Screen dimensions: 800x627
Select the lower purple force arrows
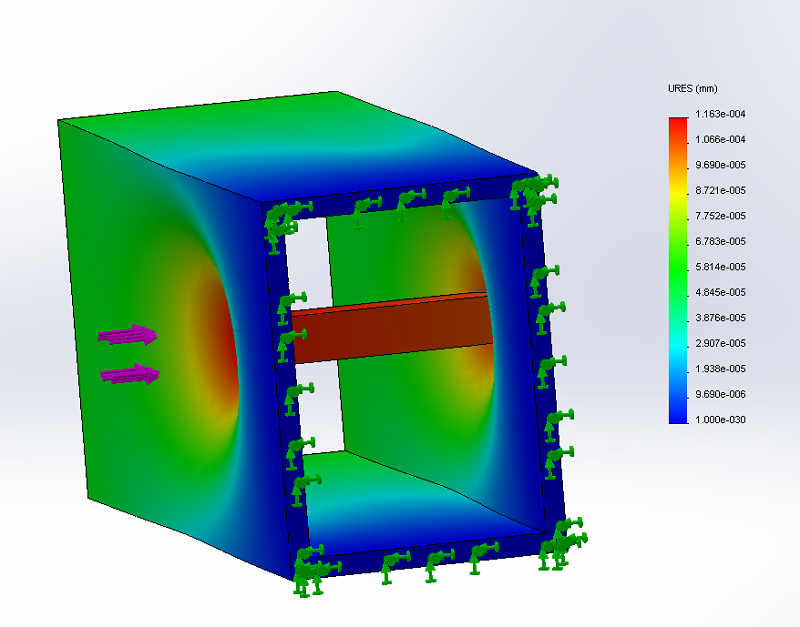coord(131,374)
